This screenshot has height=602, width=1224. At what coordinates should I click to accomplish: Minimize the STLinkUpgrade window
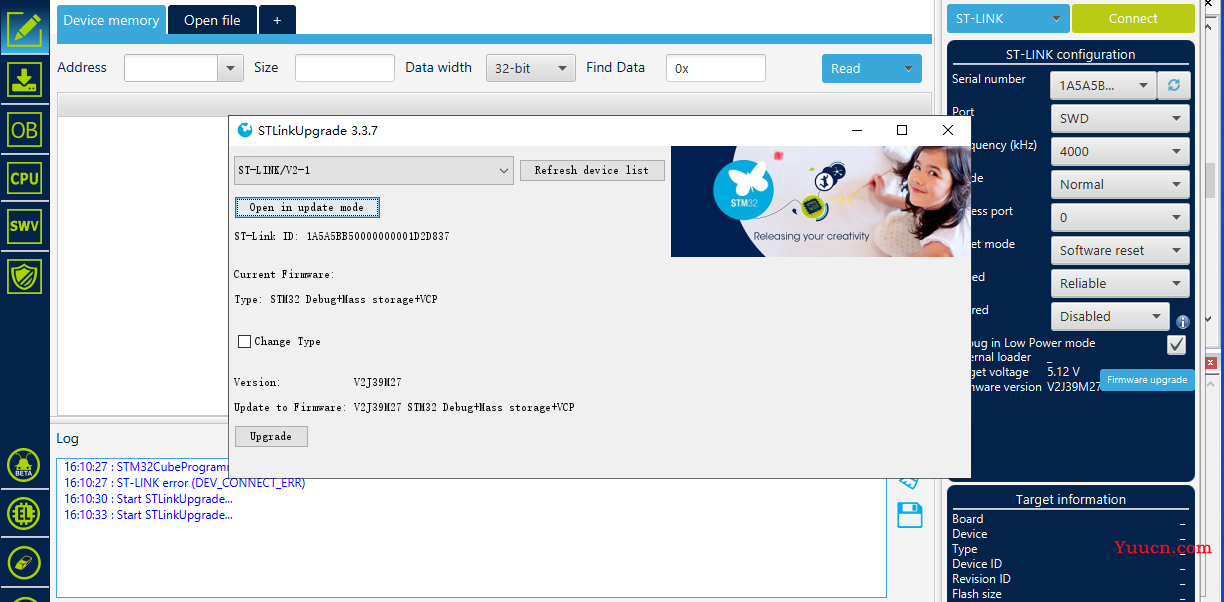tap(856, 130)
